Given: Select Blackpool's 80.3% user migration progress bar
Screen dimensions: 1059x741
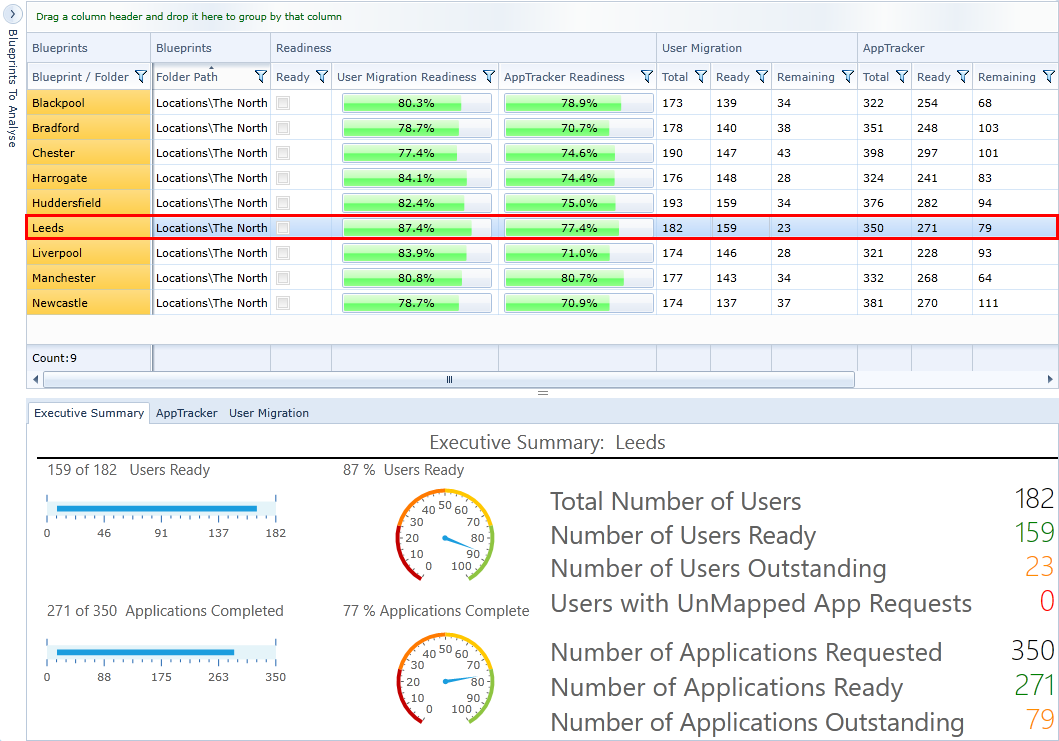Looking at the screenshot, I should click(417, 103).
